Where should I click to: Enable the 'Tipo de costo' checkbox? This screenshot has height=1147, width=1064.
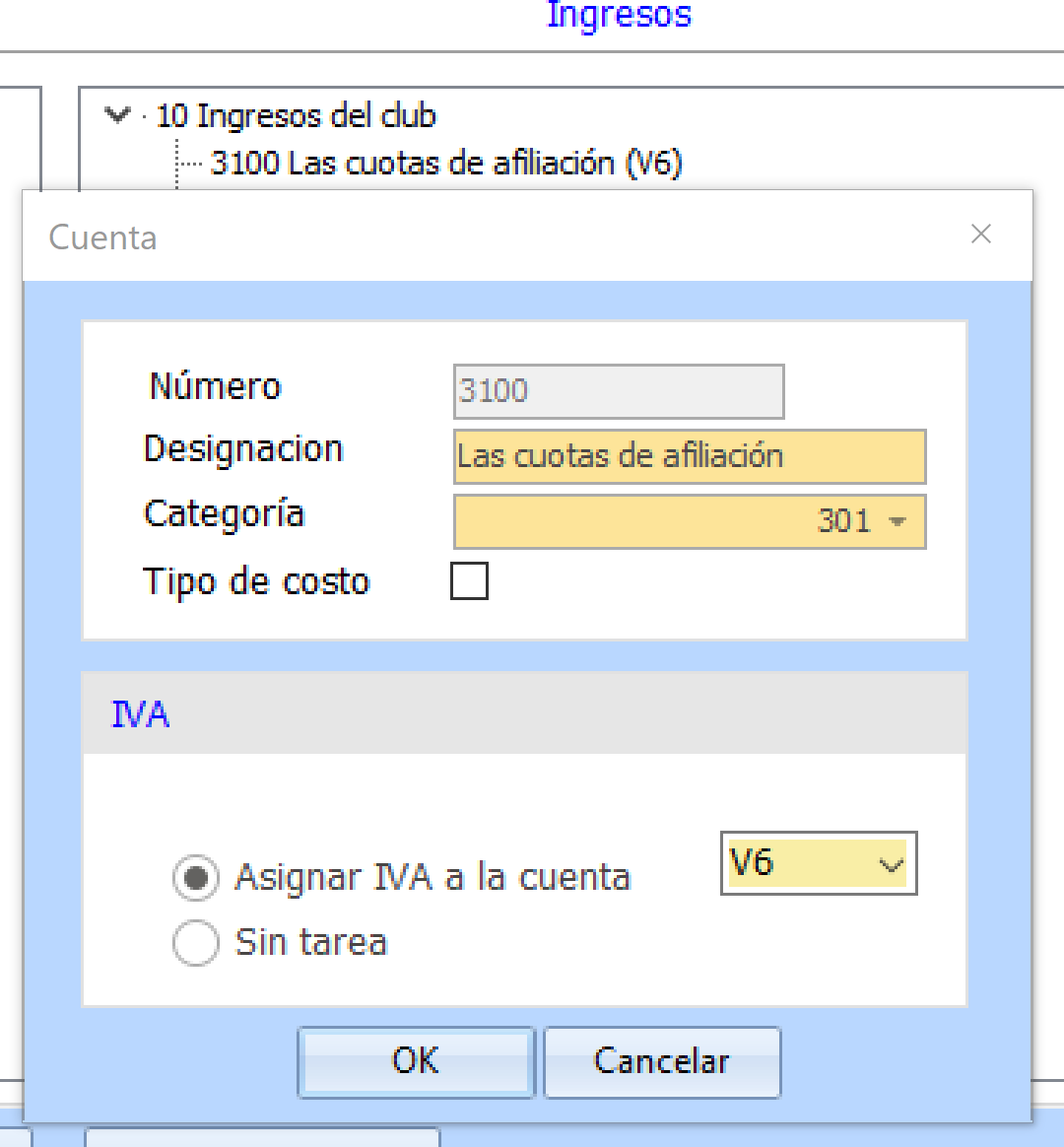[469, 581]
